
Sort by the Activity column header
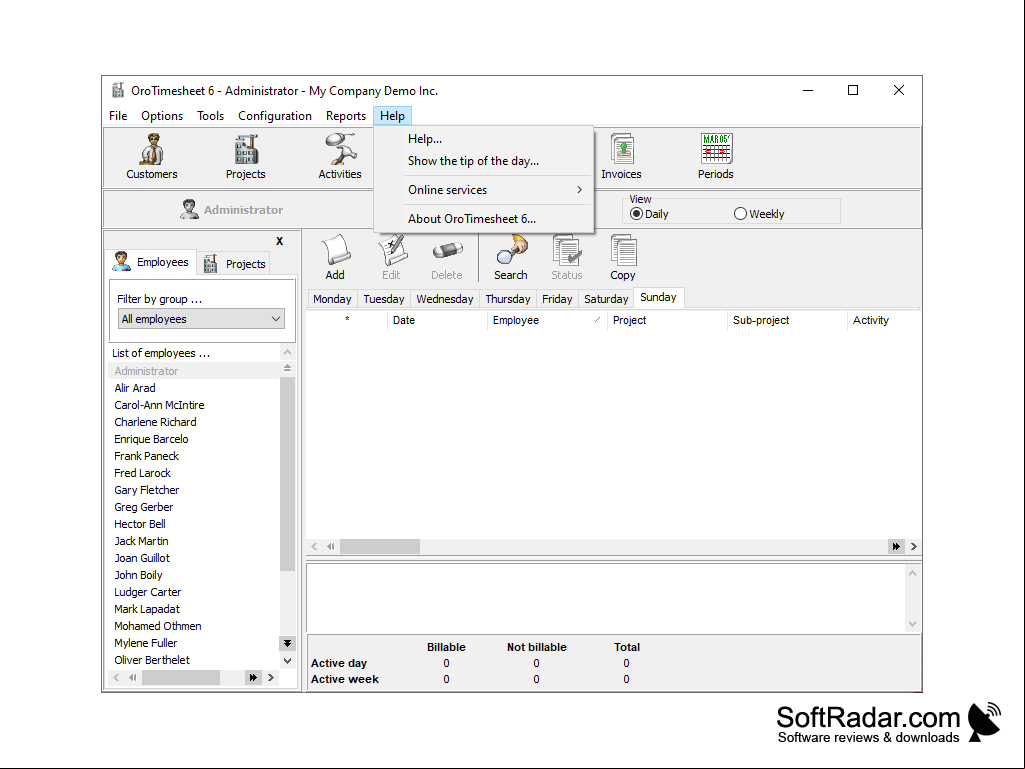[884, 320]
